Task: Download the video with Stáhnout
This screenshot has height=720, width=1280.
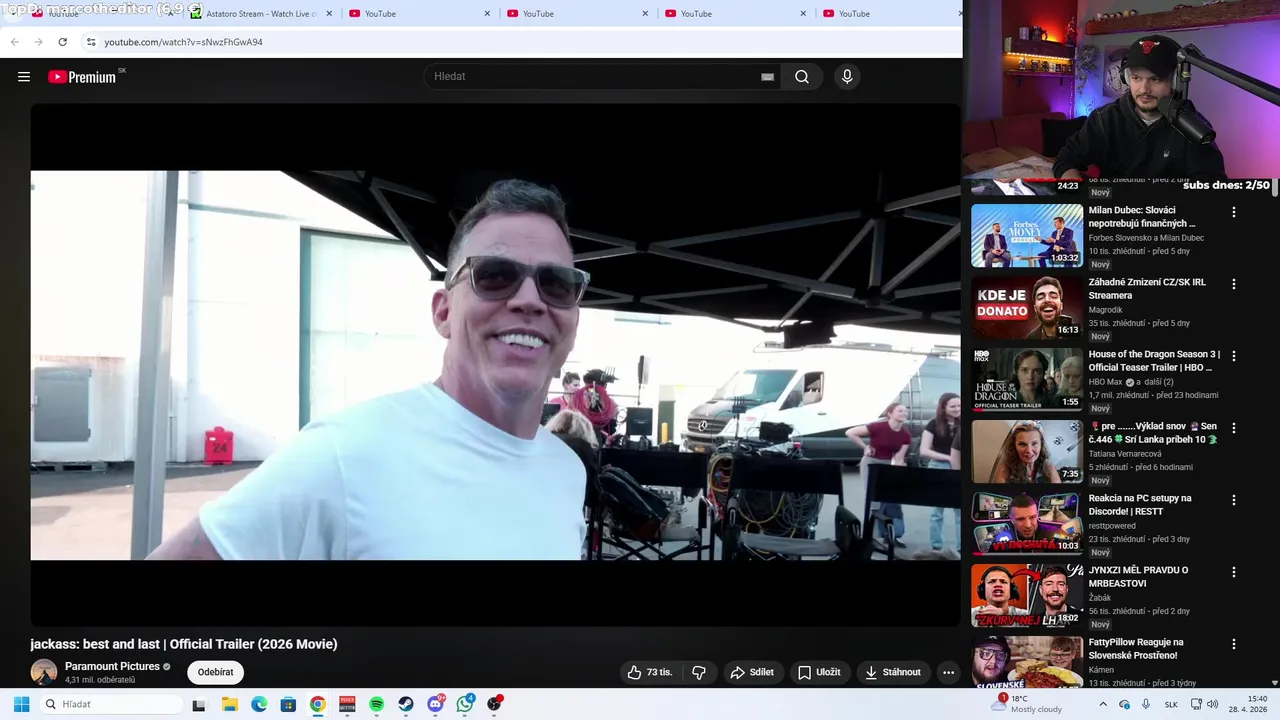Action: pyautogui.click(x=892, y=672)
